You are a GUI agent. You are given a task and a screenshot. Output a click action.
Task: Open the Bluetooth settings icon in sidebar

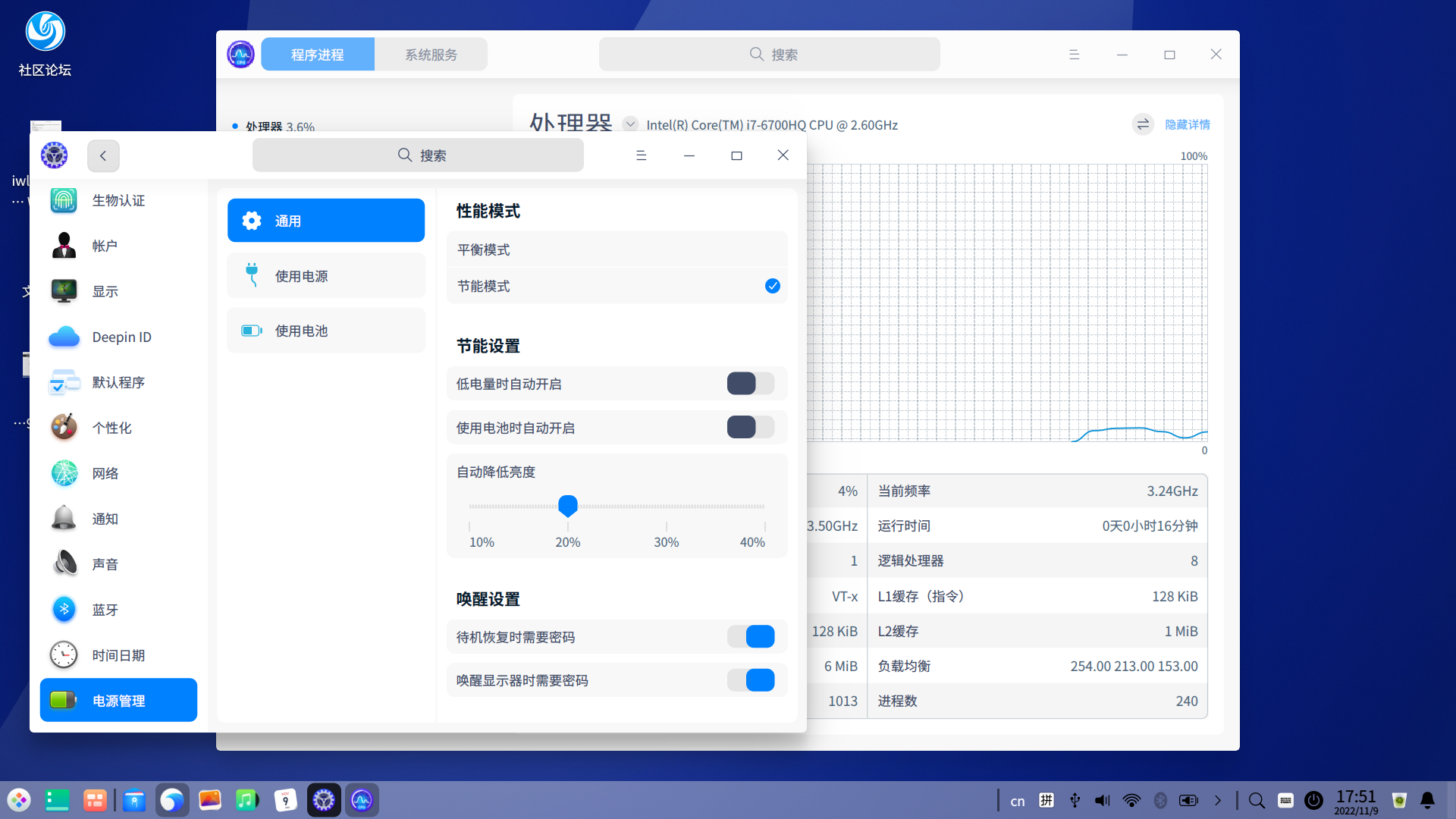(64, 610)
